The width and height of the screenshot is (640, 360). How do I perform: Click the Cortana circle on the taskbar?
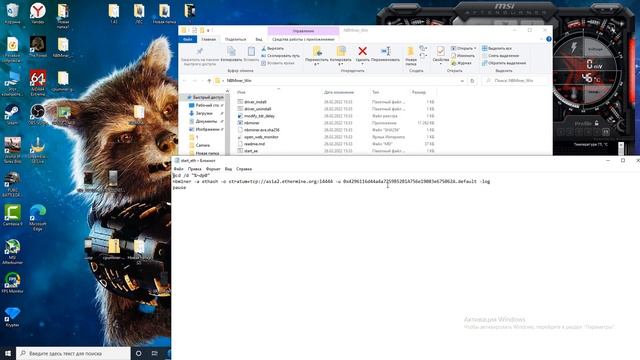138,353
